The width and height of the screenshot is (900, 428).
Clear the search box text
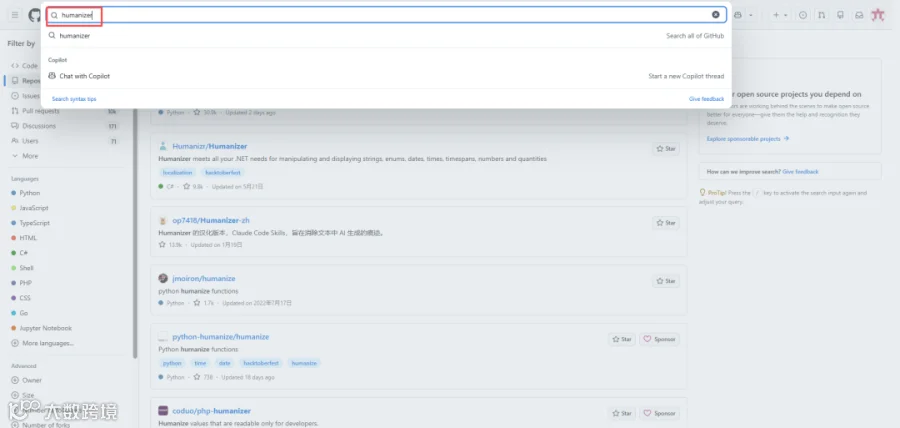[716, 15]
